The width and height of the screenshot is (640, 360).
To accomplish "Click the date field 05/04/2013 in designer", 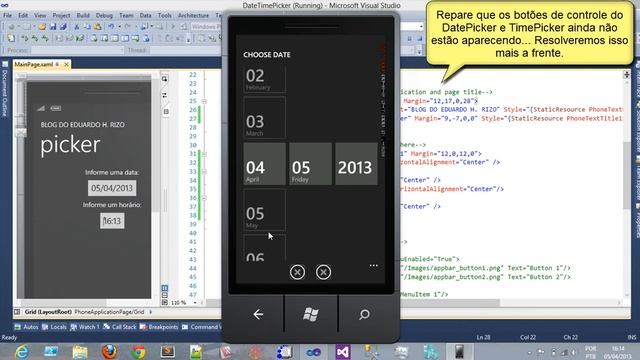I will pyautogui.click(x=112, y=188).
